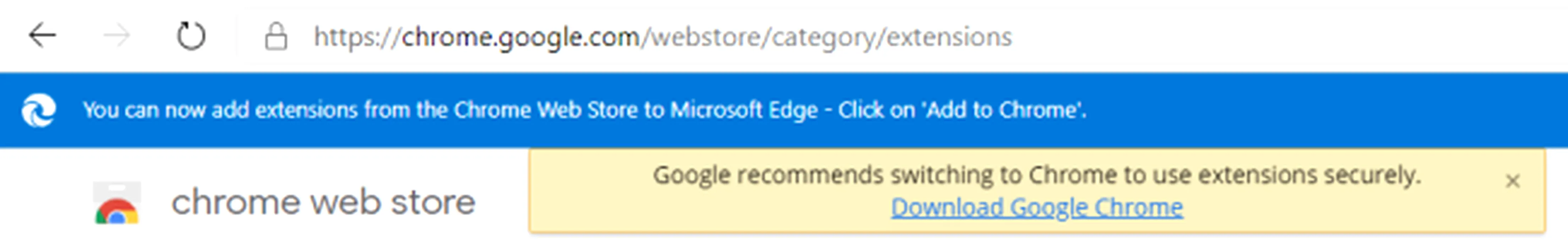Open the Download Google Chrome link
Viewport: 1568px width, 248px height.
point(1037,208)
